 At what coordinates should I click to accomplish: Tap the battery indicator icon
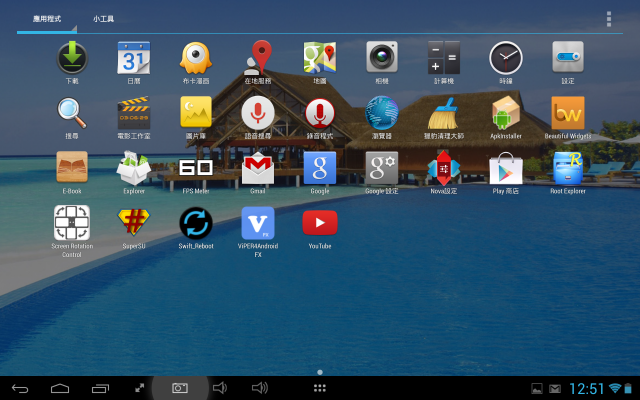(628, 388)
